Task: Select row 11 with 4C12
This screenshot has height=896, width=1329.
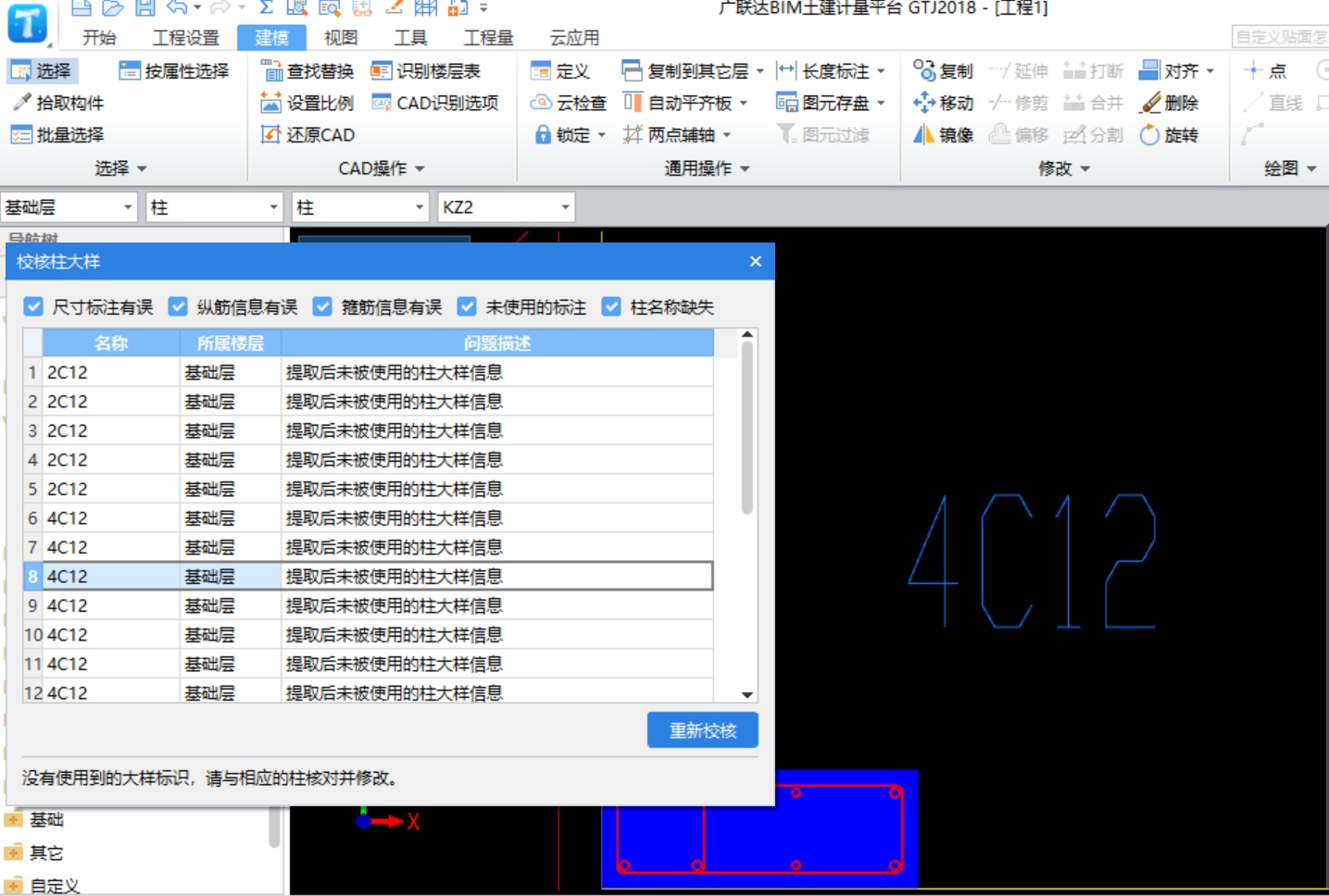Action: coord(369,664)
